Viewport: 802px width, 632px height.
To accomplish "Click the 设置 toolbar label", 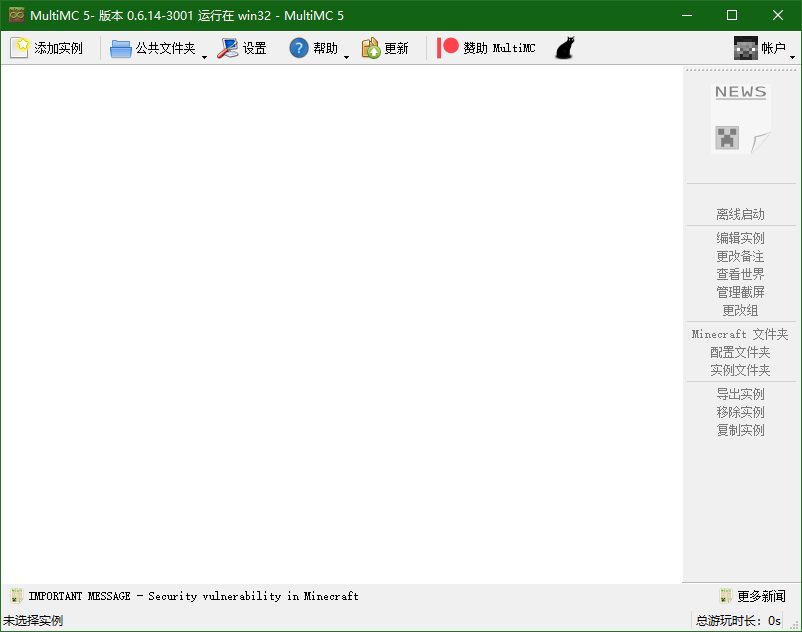I will tap(255, 48).
